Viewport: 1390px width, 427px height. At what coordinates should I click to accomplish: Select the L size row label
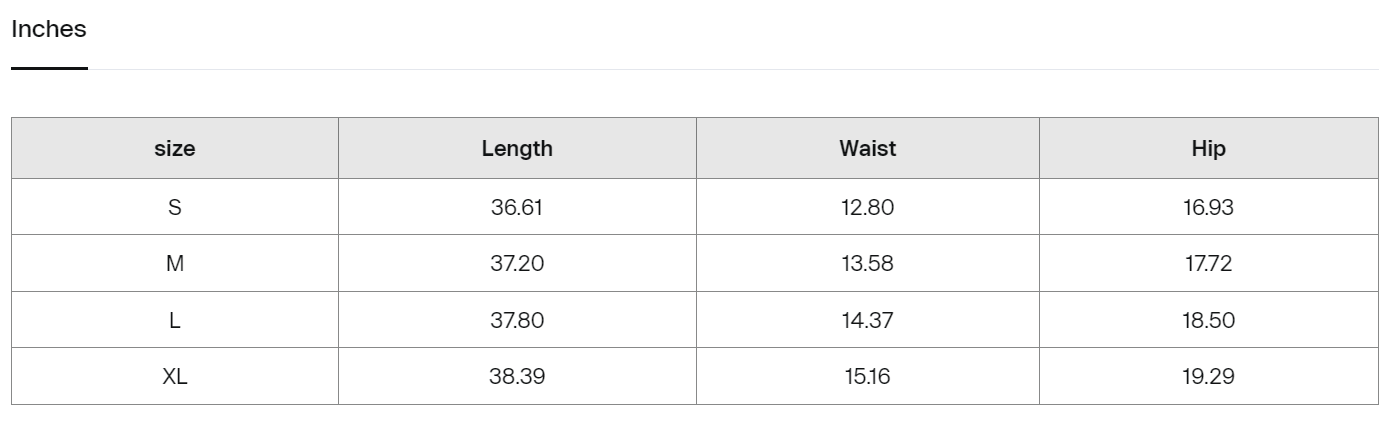click(175, 320)
